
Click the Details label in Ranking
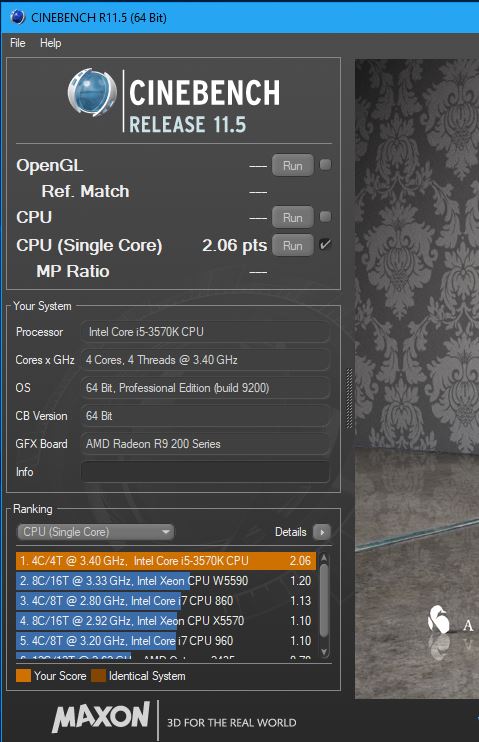point(291,532)
